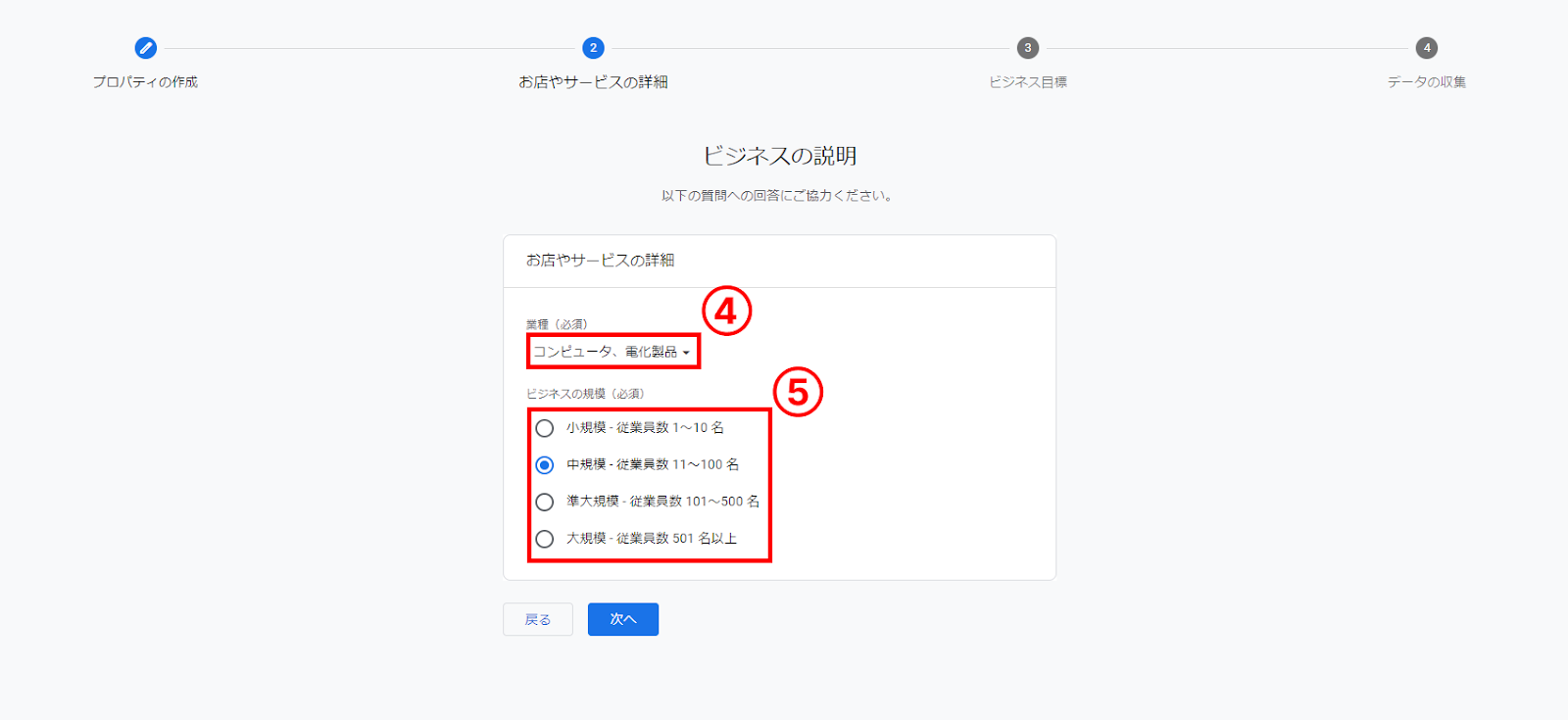This screenshot has height=720, width=1568.
Task: Open the 業種 dropdown showing コンピュータ、電化製品
Action: (612, 351)
